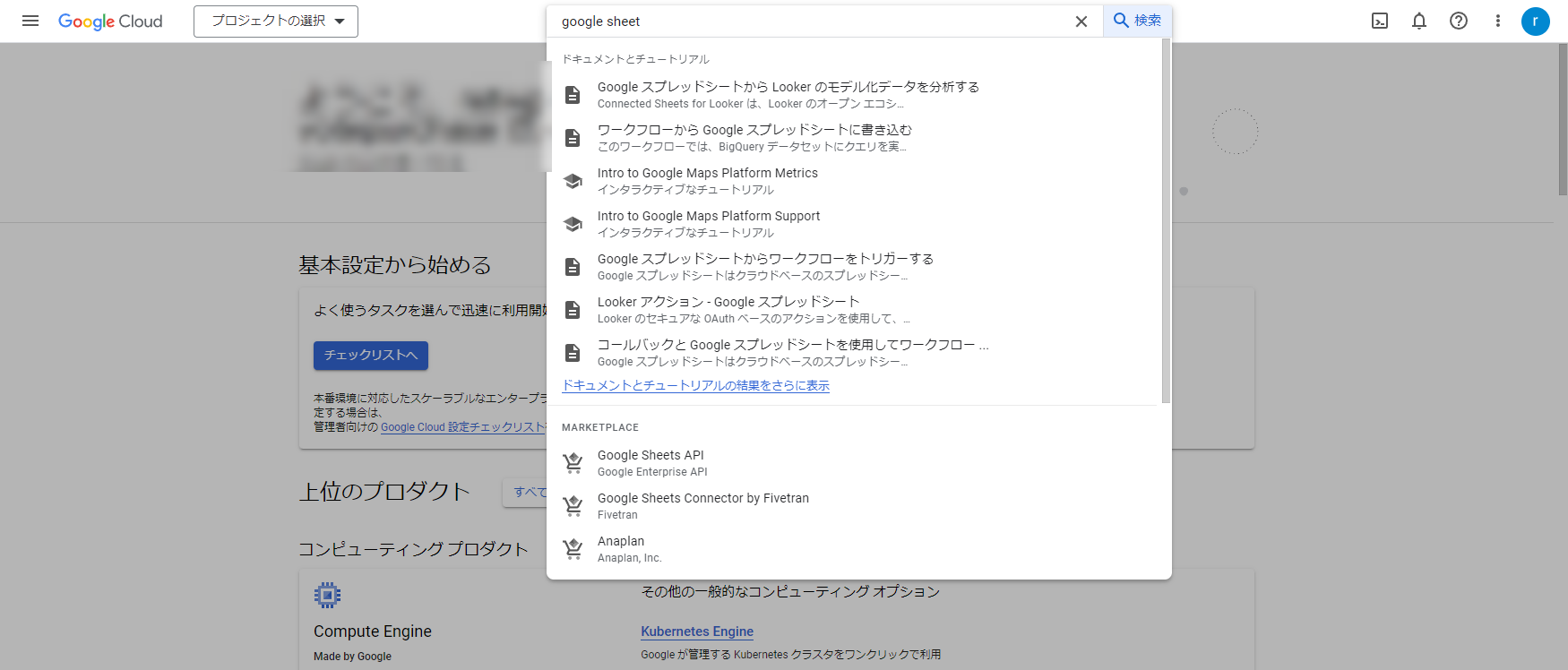Open the プロジェクトの選択 project selector dropdown
Viewport: 1568px width, 670px height.
(x=276, y=21)
